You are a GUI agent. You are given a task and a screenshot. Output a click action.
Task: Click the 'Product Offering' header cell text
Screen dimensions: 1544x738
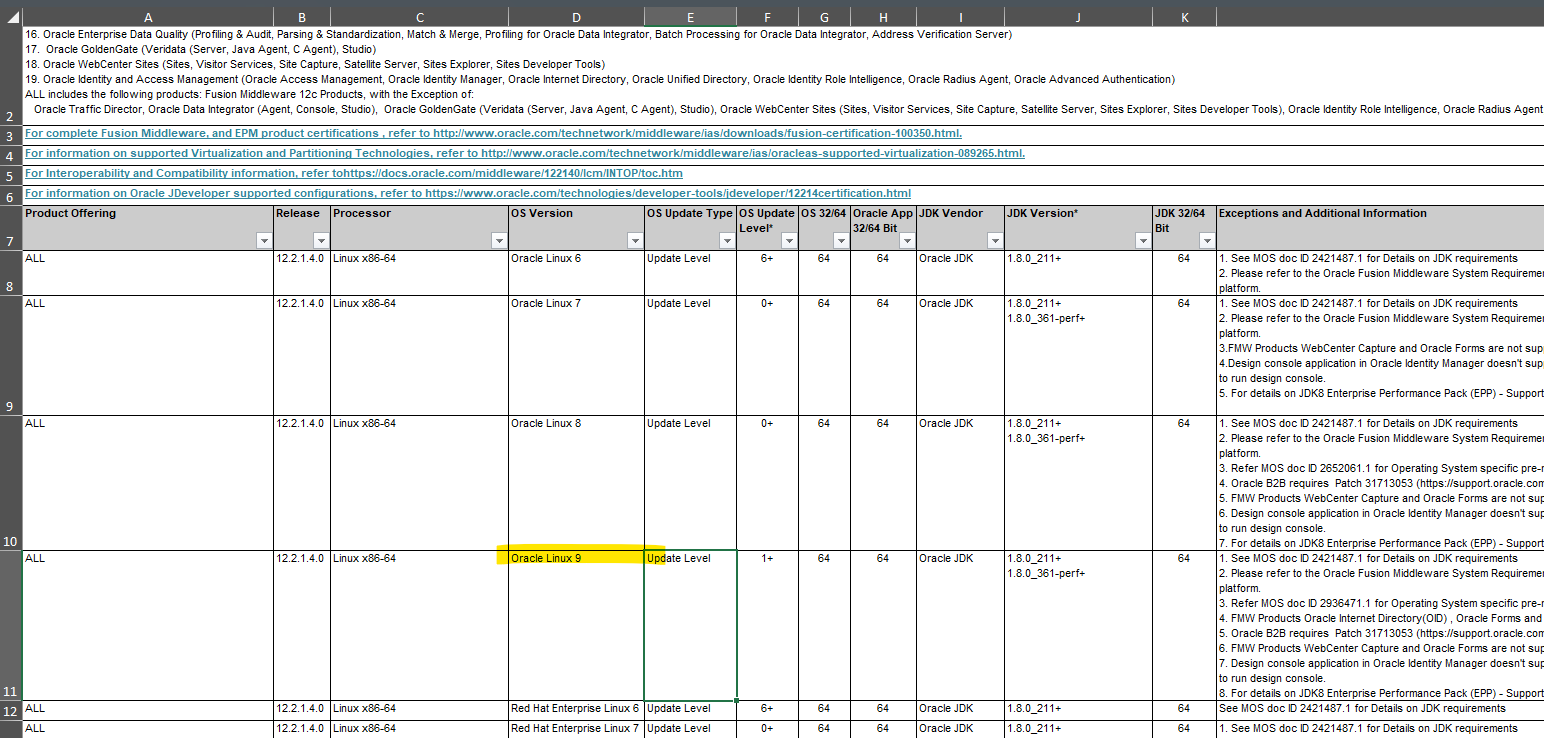point(70,214)
